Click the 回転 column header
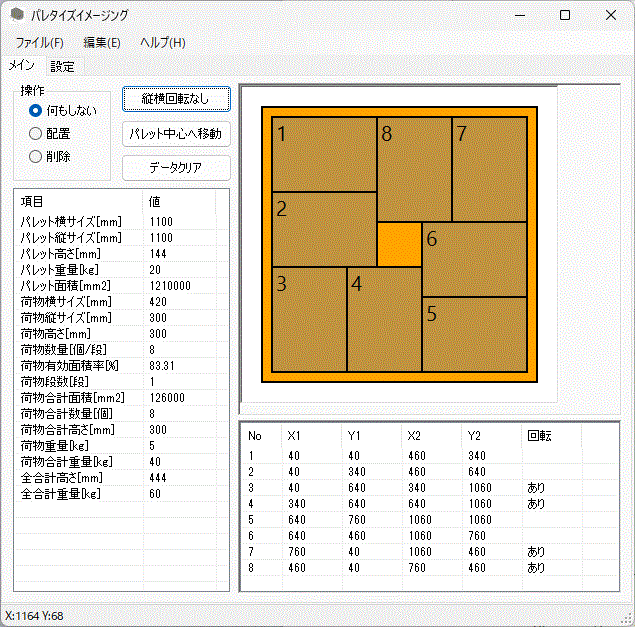 point(540,436)
